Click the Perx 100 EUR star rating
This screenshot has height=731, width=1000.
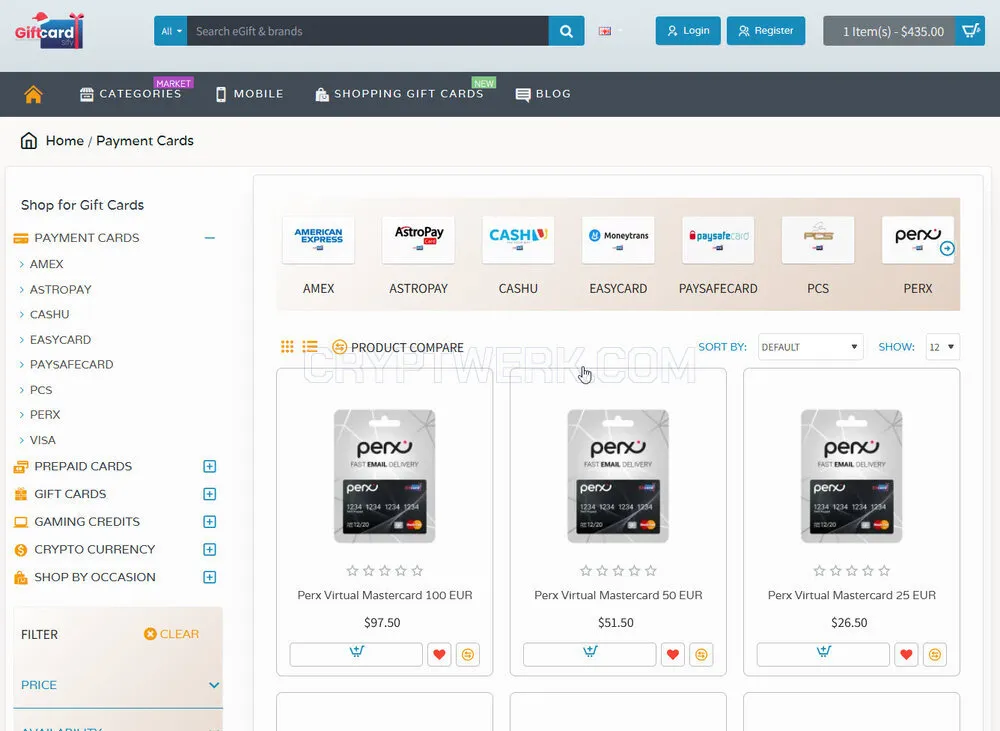[385, 571]
